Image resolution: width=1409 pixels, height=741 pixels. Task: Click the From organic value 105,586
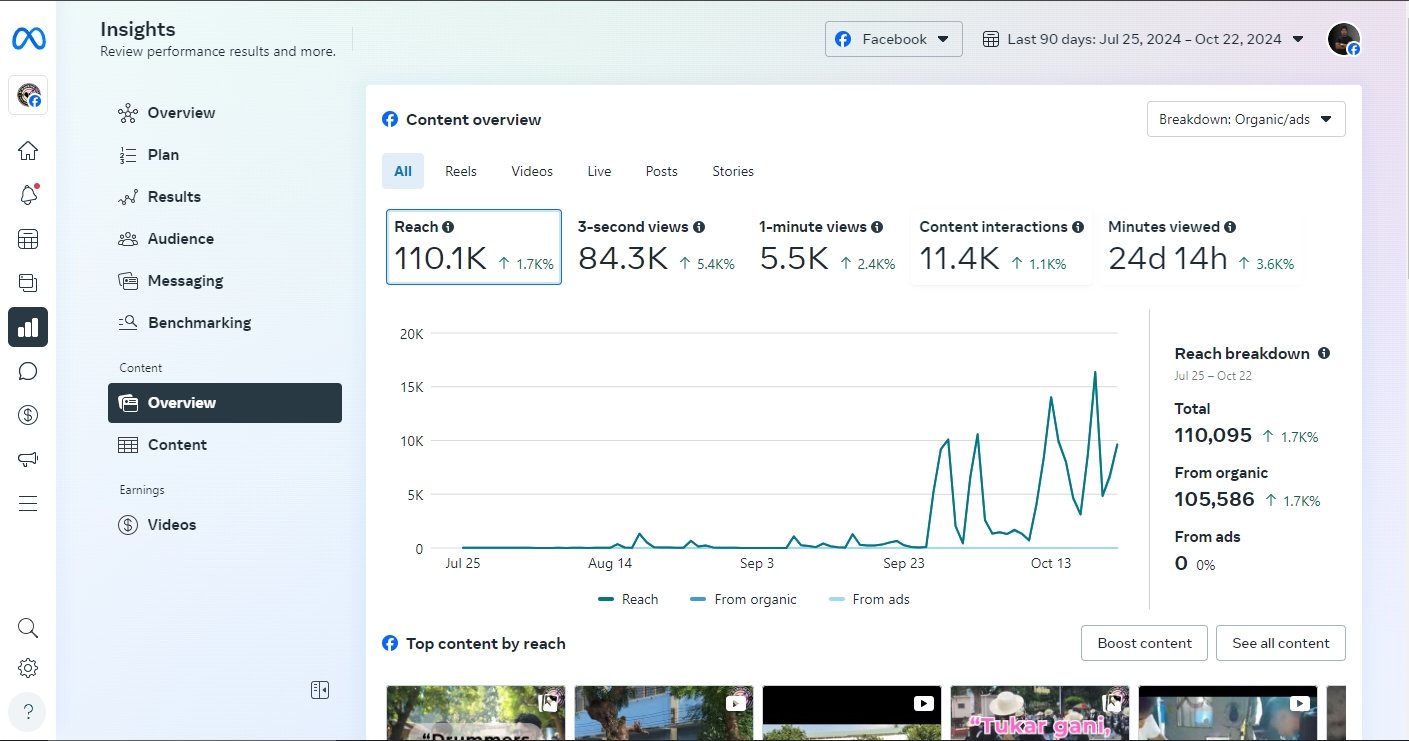pos(1214,499)
